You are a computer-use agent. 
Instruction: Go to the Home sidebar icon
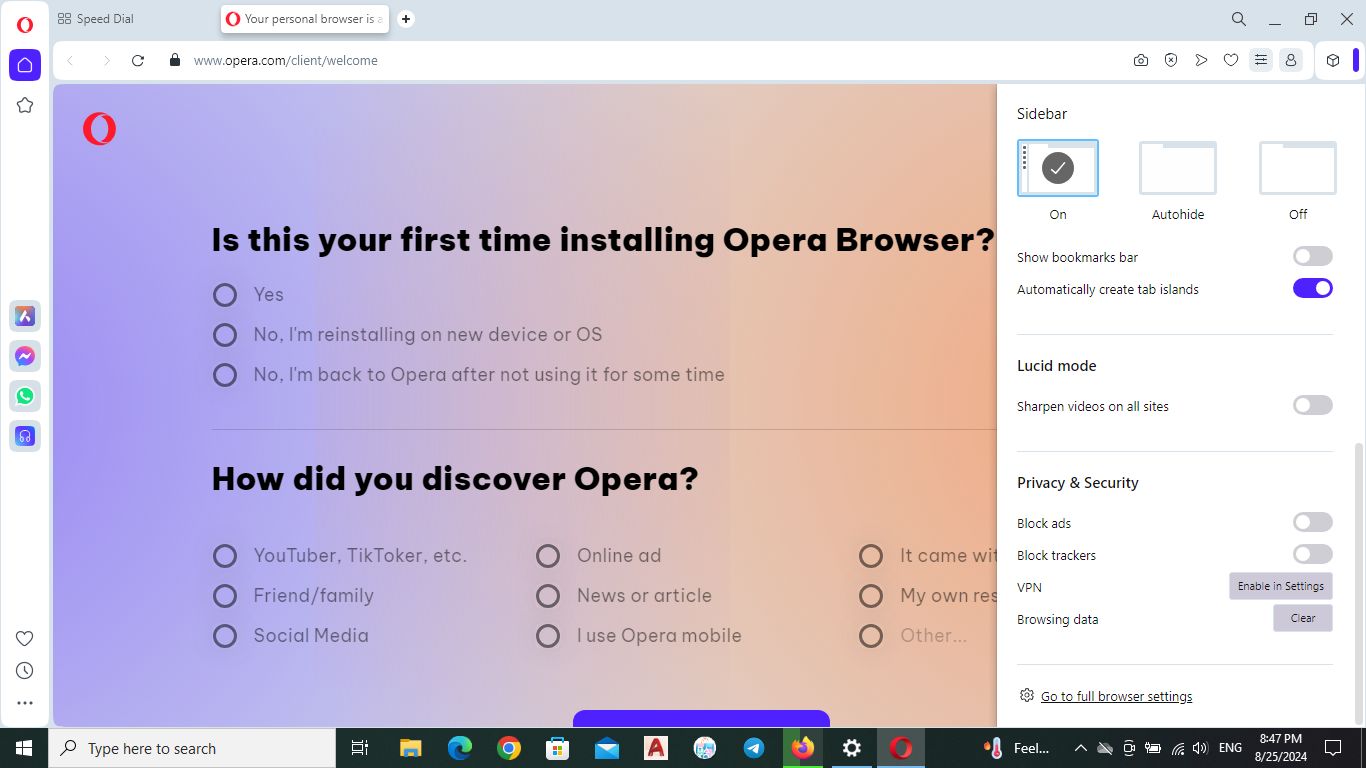25,65
